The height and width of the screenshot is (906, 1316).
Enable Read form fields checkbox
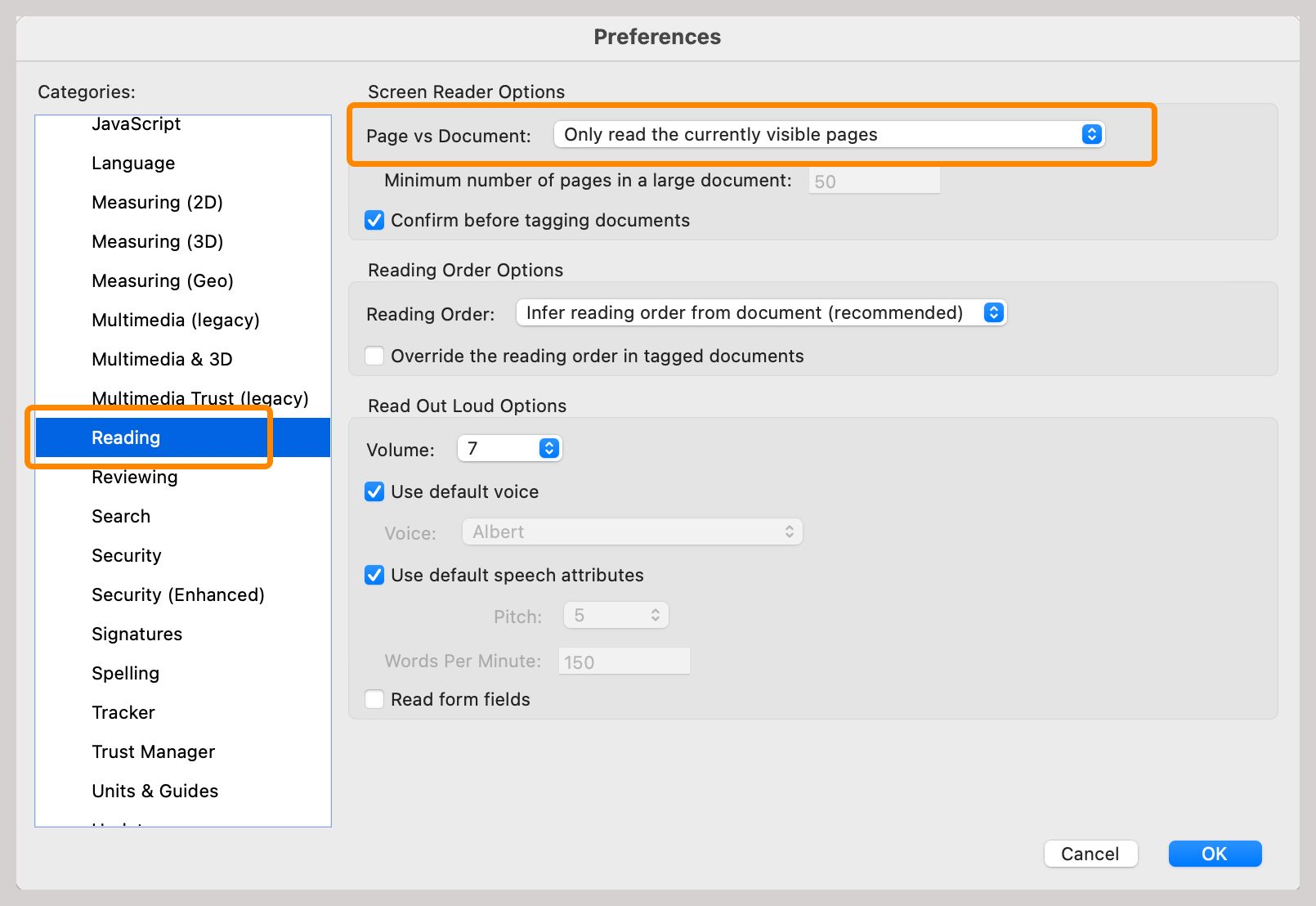pyautogui.click(x=374, y=700)
